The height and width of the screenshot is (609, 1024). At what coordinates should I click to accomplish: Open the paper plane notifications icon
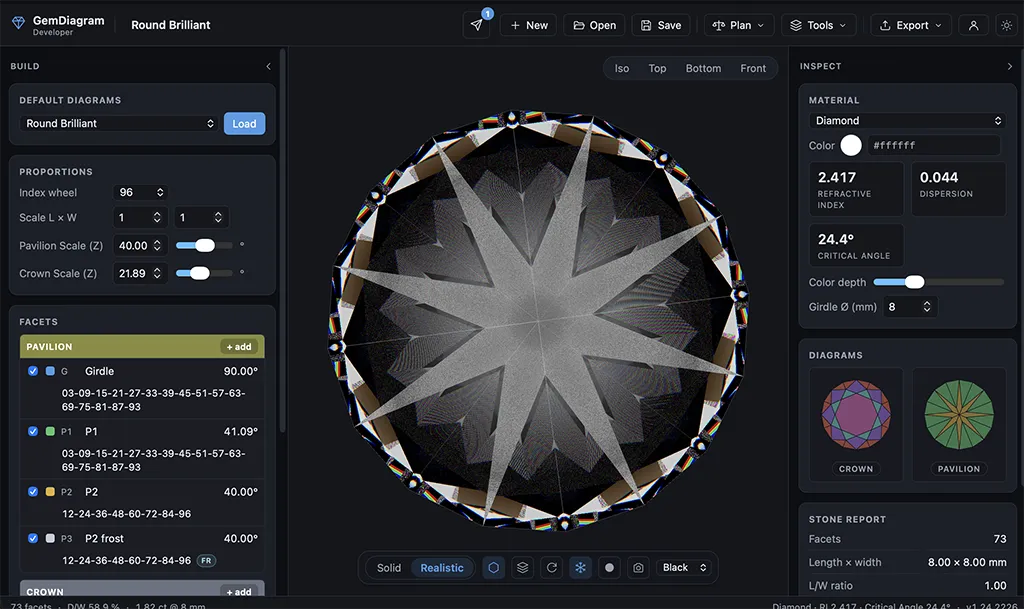tap(477, 25)
